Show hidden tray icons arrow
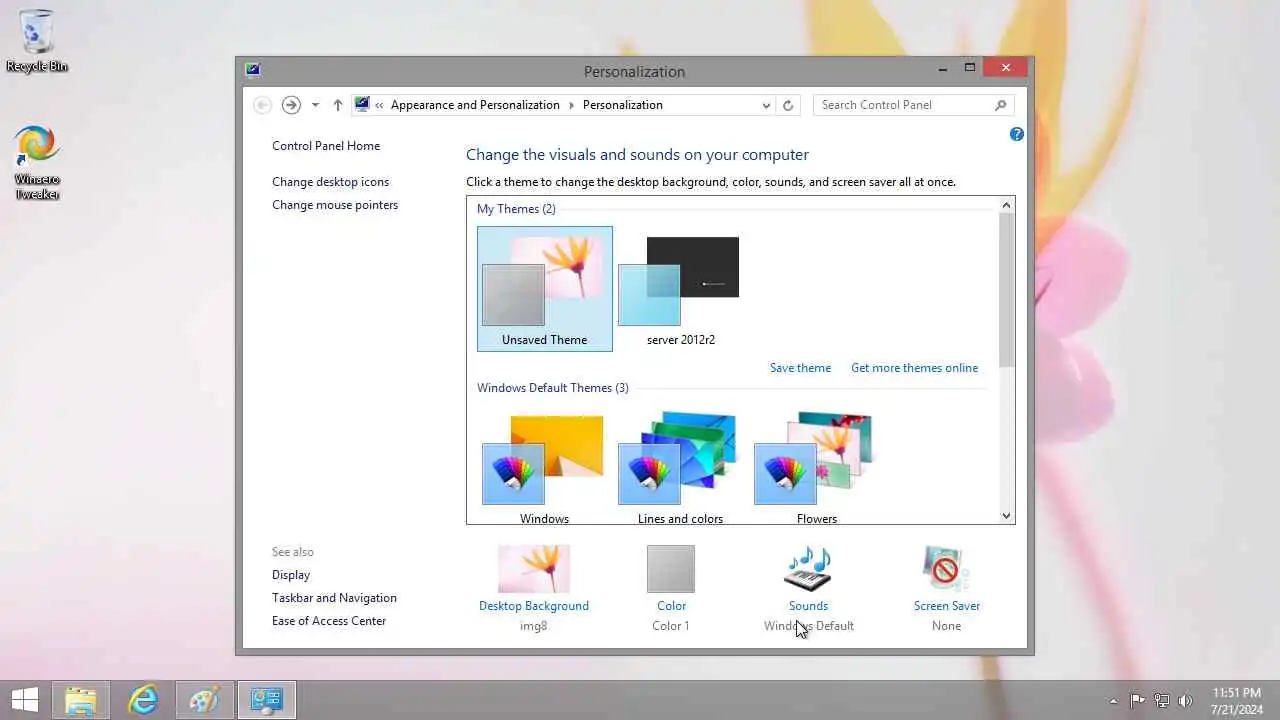The image size is (1280, 720). click(1113, 701)
